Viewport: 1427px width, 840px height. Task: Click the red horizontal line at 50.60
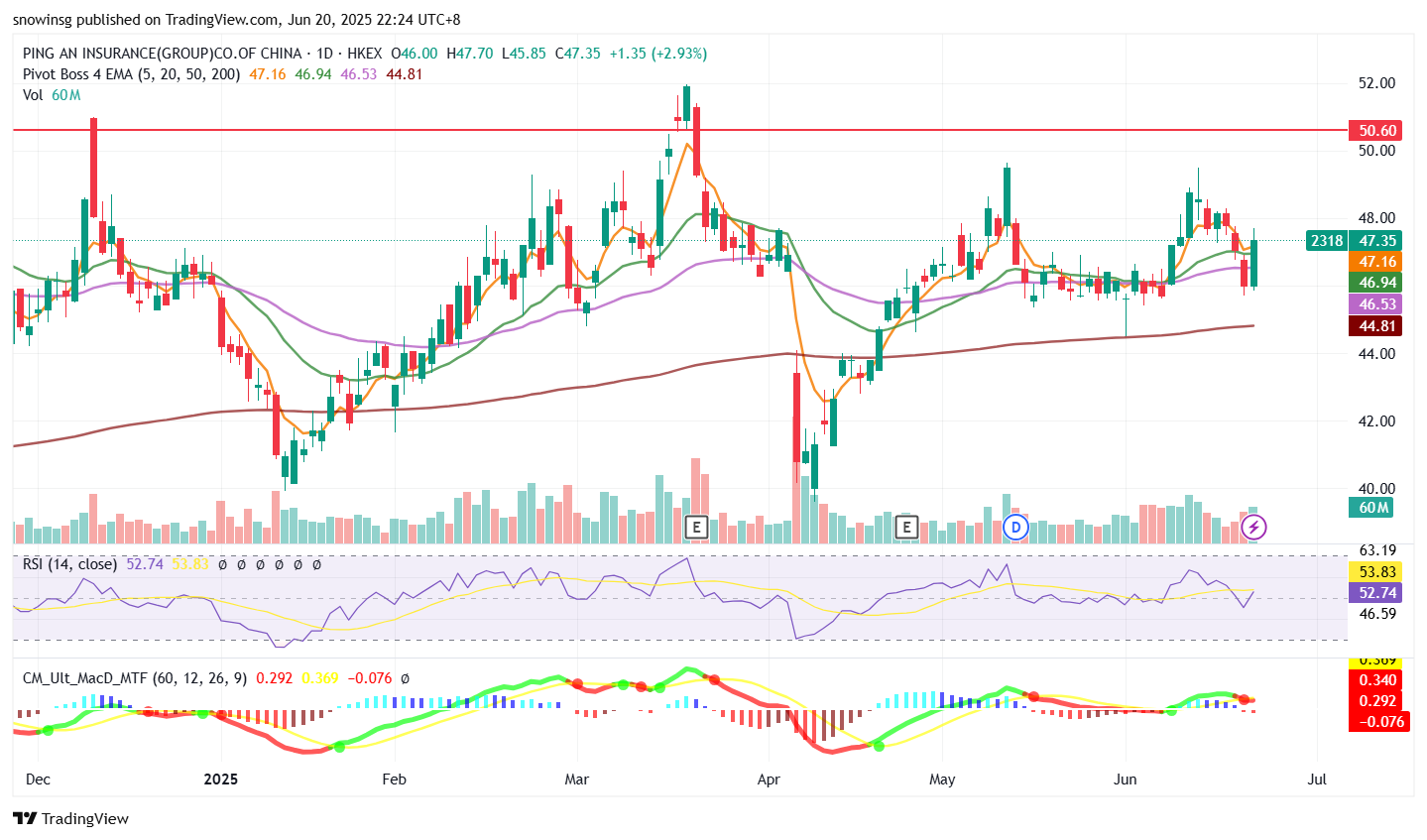tap(680, 130)
